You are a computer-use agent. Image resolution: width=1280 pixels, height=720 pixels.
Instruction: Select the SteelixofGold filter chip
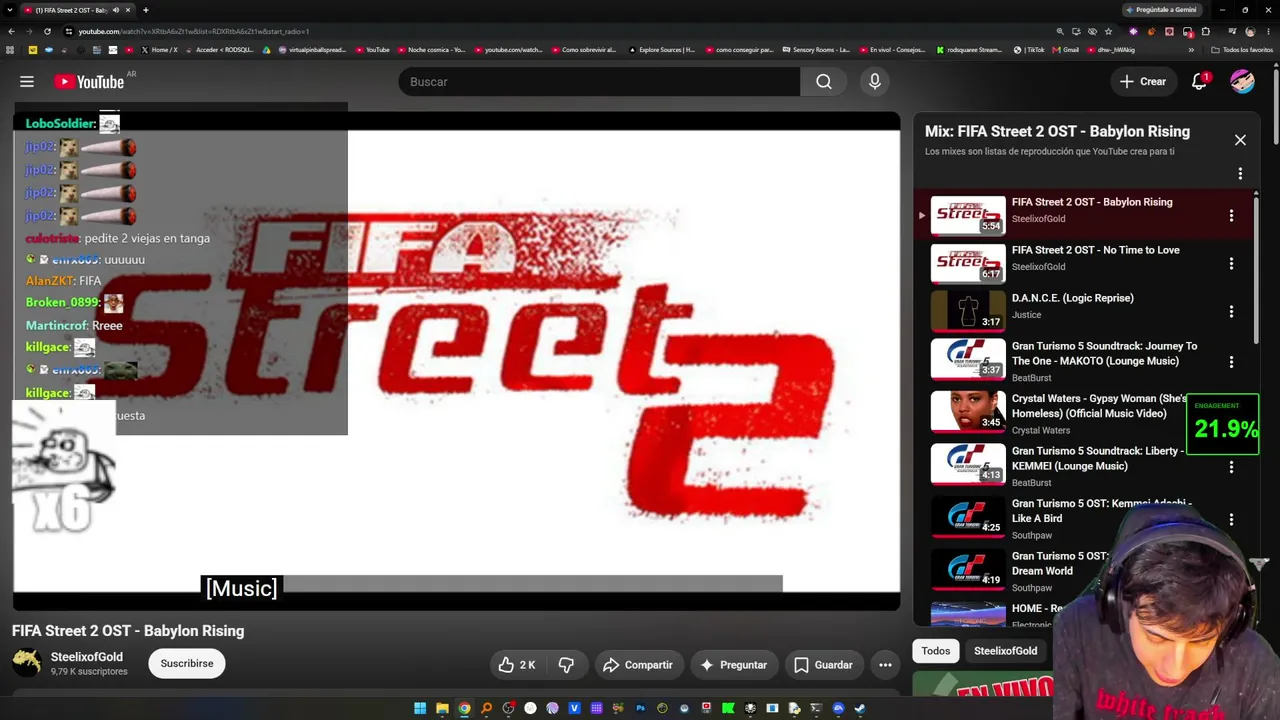pos(1005,651)
